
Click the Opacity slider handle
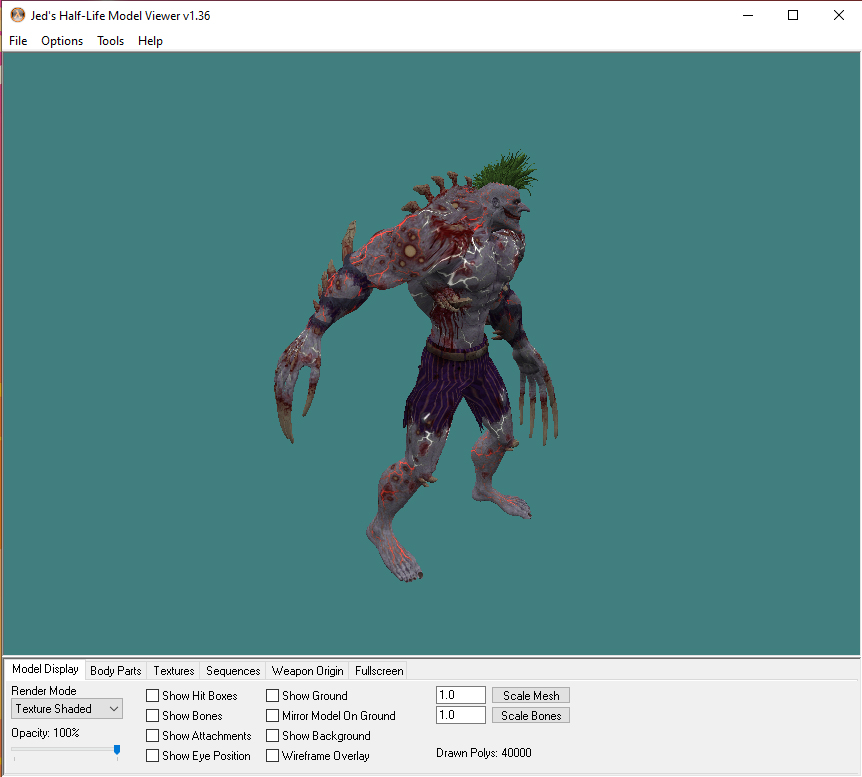(117, 750)
